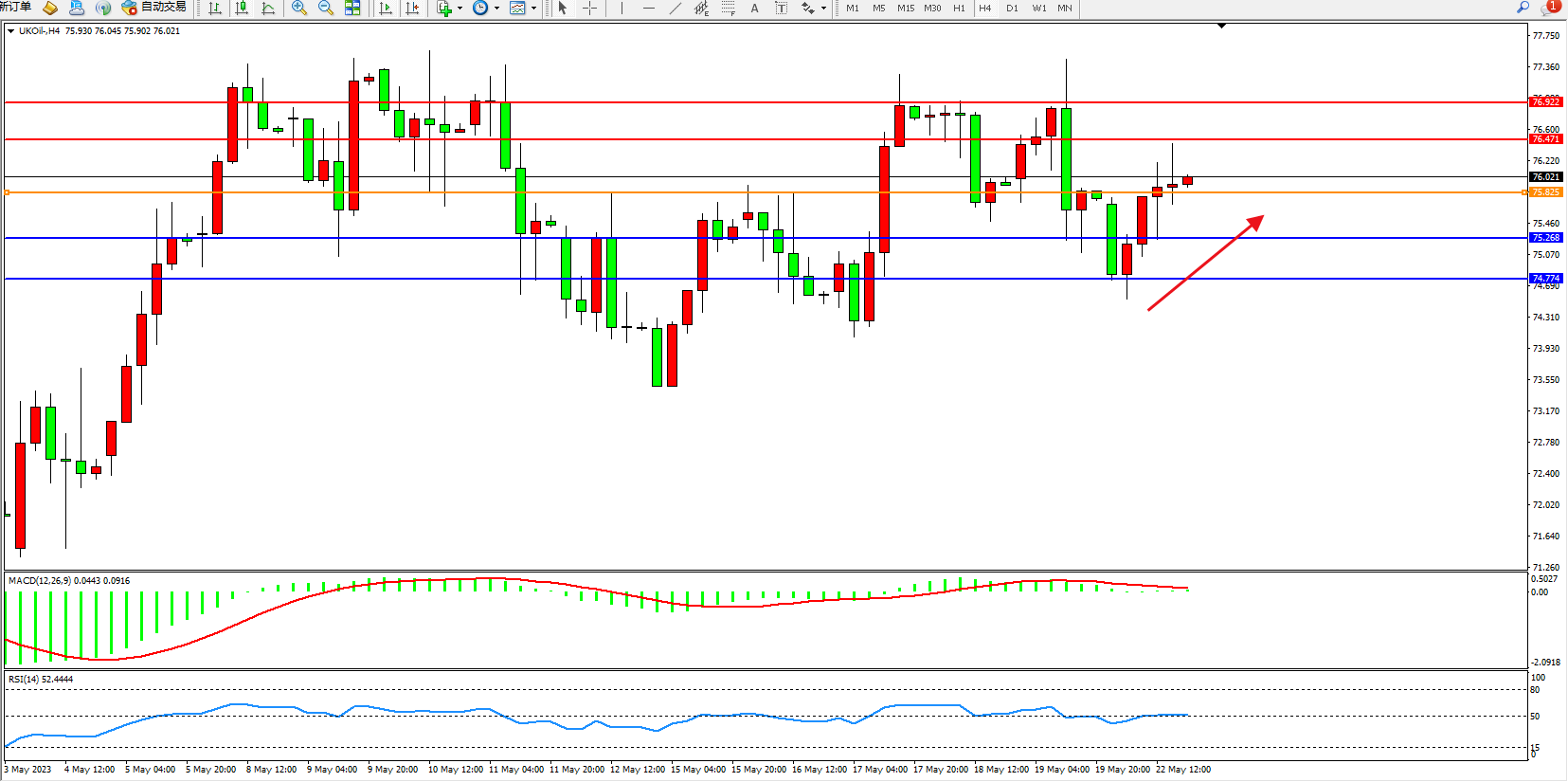Toggle chart auto scroll button
This screenshot has height=782, width=1568.
(386, 8)
